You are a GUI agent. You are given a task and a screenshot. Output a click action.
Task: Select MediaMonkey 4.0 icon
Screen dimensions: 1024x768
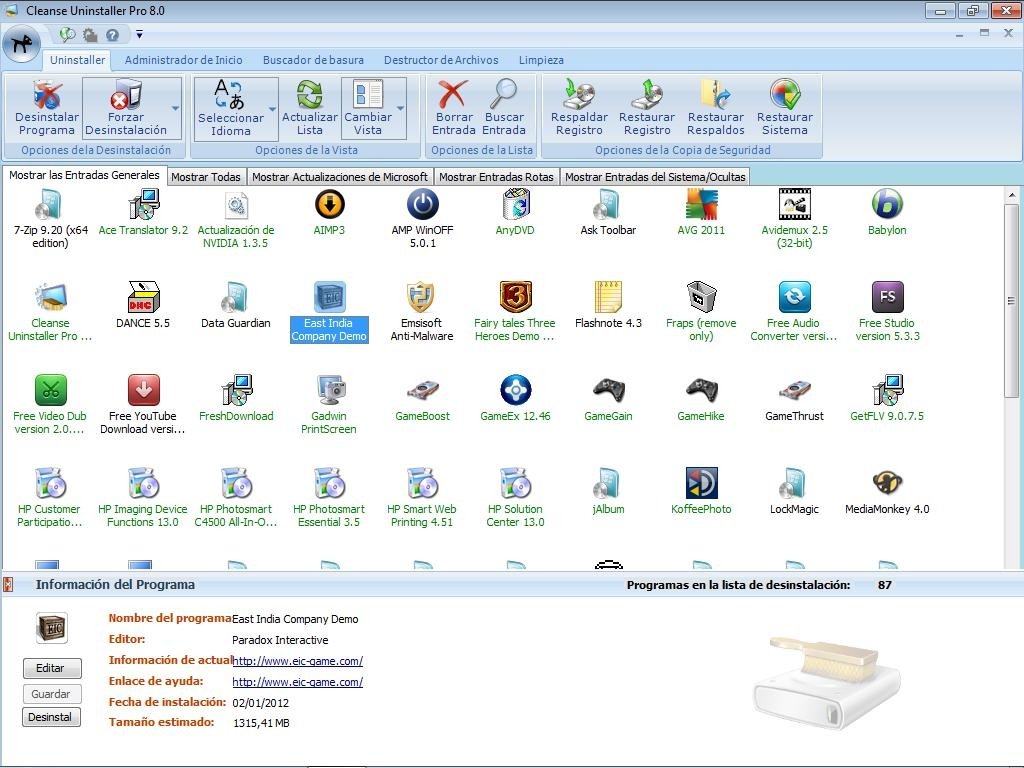coord(887,483)
